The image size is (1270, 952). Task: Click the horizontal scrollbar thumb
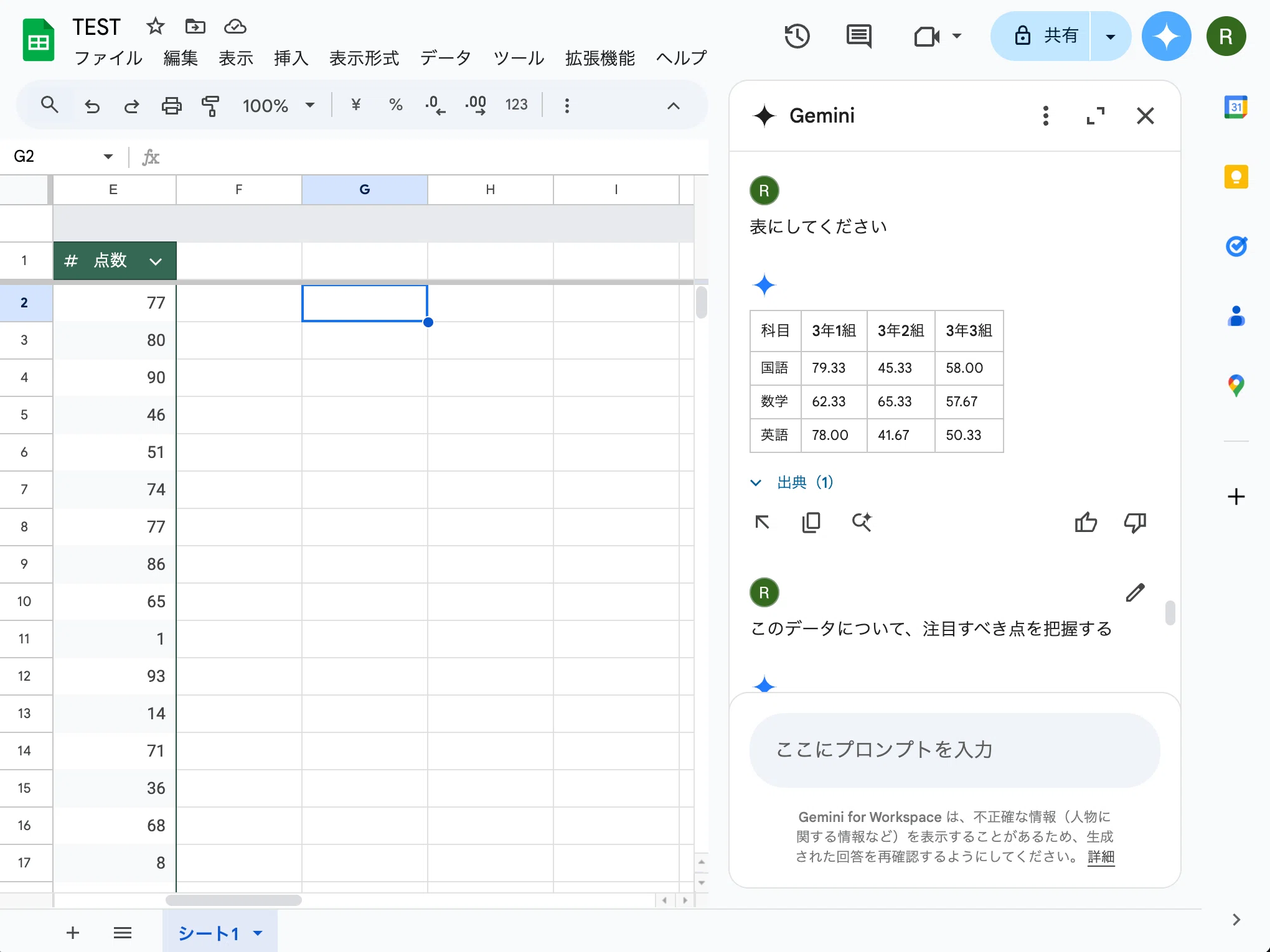click(233, 900)
